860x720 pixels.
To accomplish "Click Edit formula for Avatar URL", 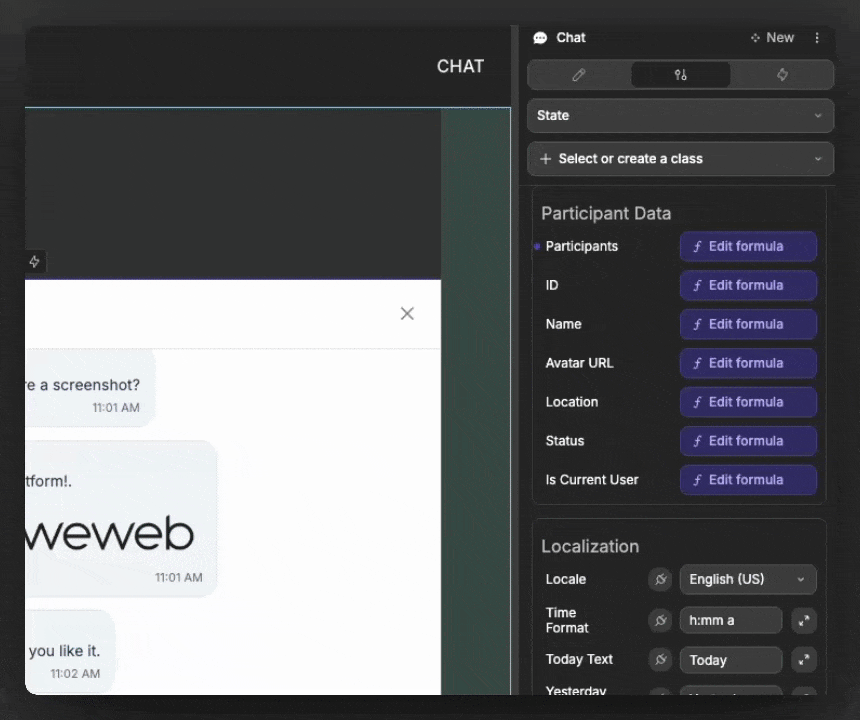I will point(748,363).
